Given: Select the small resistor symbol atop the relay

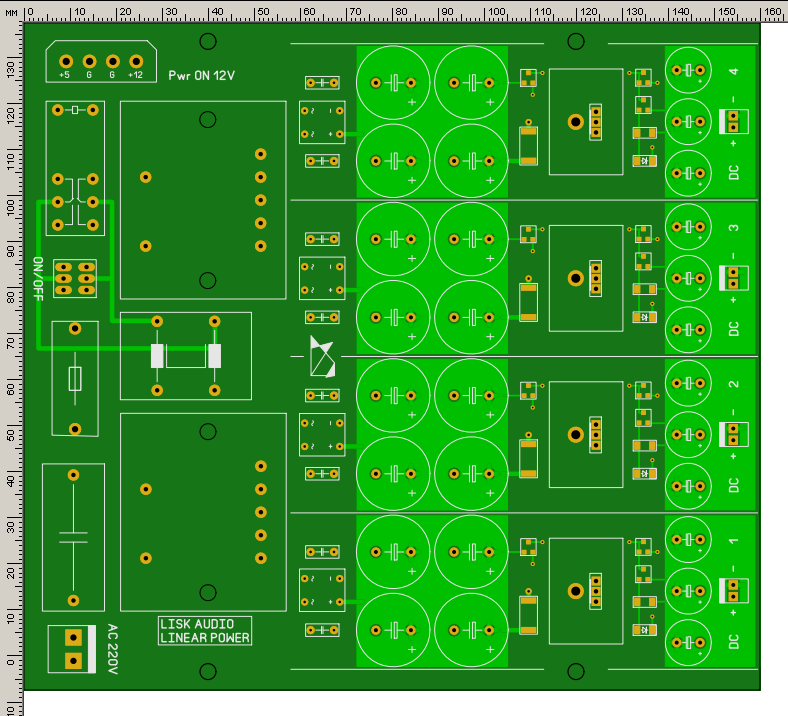Looking at the screenshot, I should 75,110.
